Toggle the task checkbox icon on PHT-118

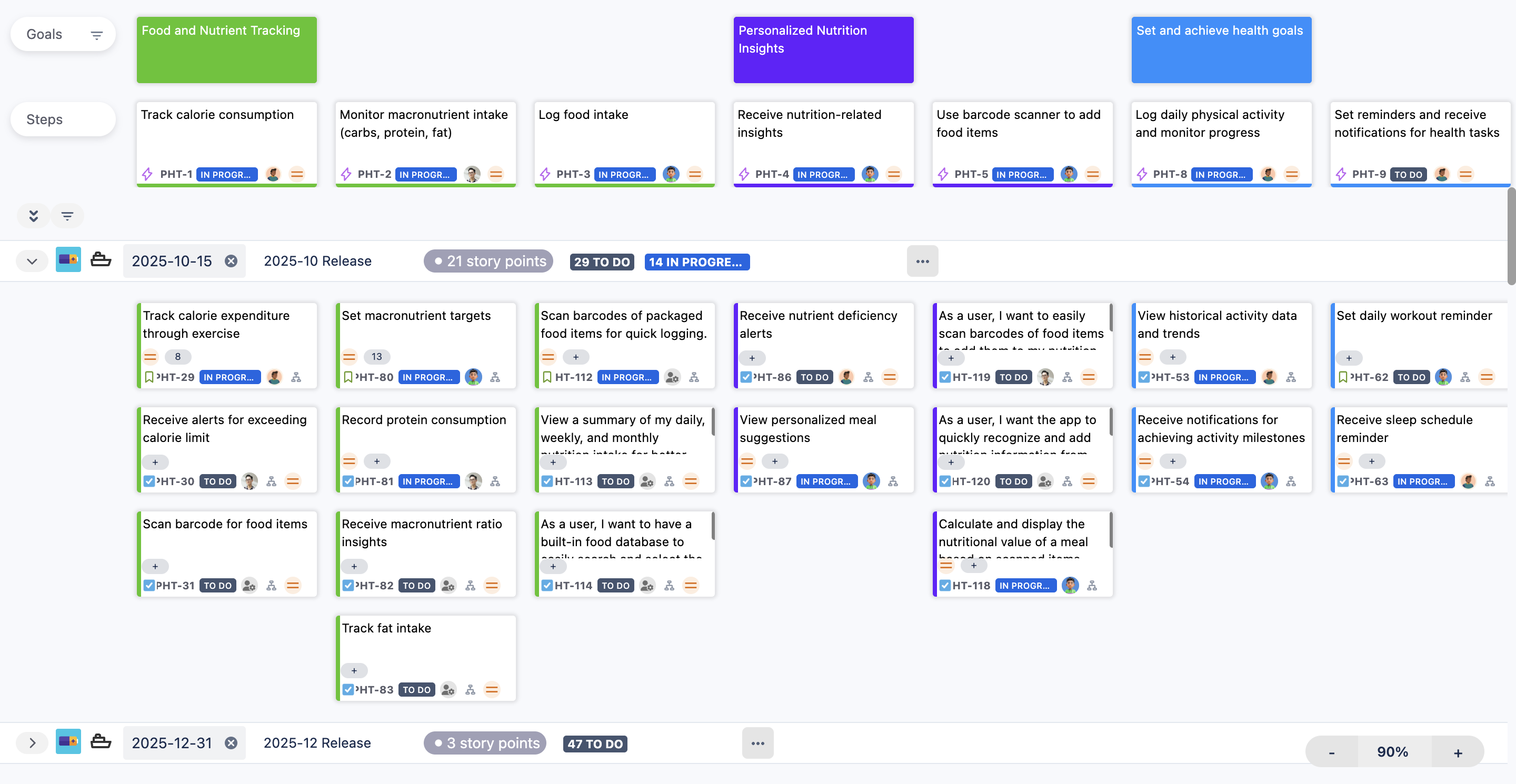(x=944, y=585)
